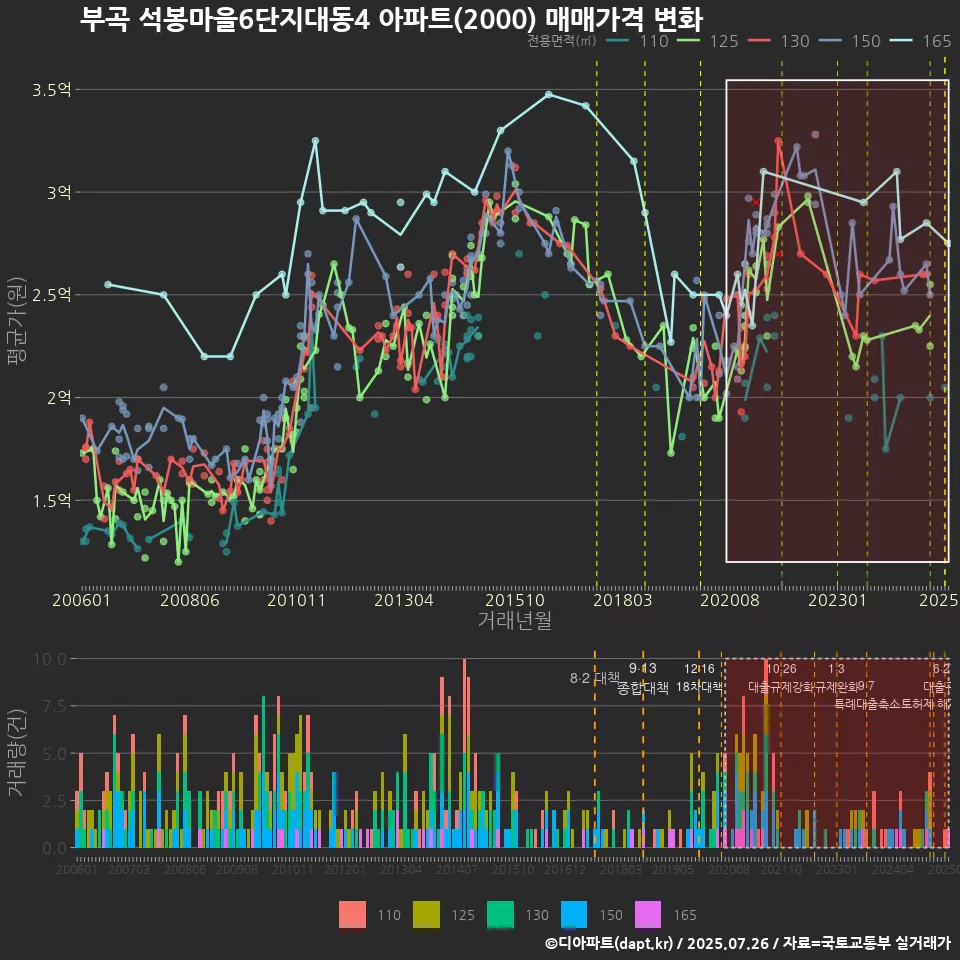Click the 8·2 대책 policy annotation

pyautogui.click(x=595, y=678)
